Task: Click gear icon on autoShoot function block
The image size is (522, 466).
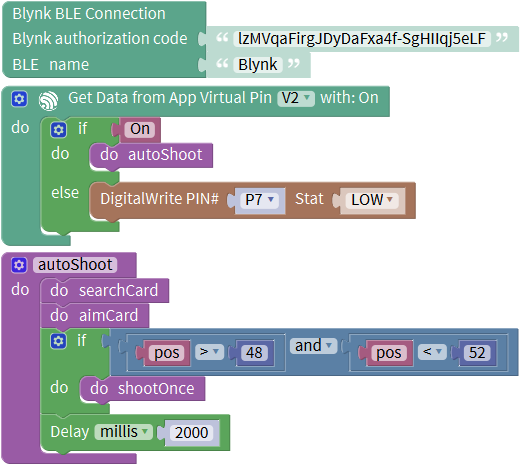Action: pos(19,265)
